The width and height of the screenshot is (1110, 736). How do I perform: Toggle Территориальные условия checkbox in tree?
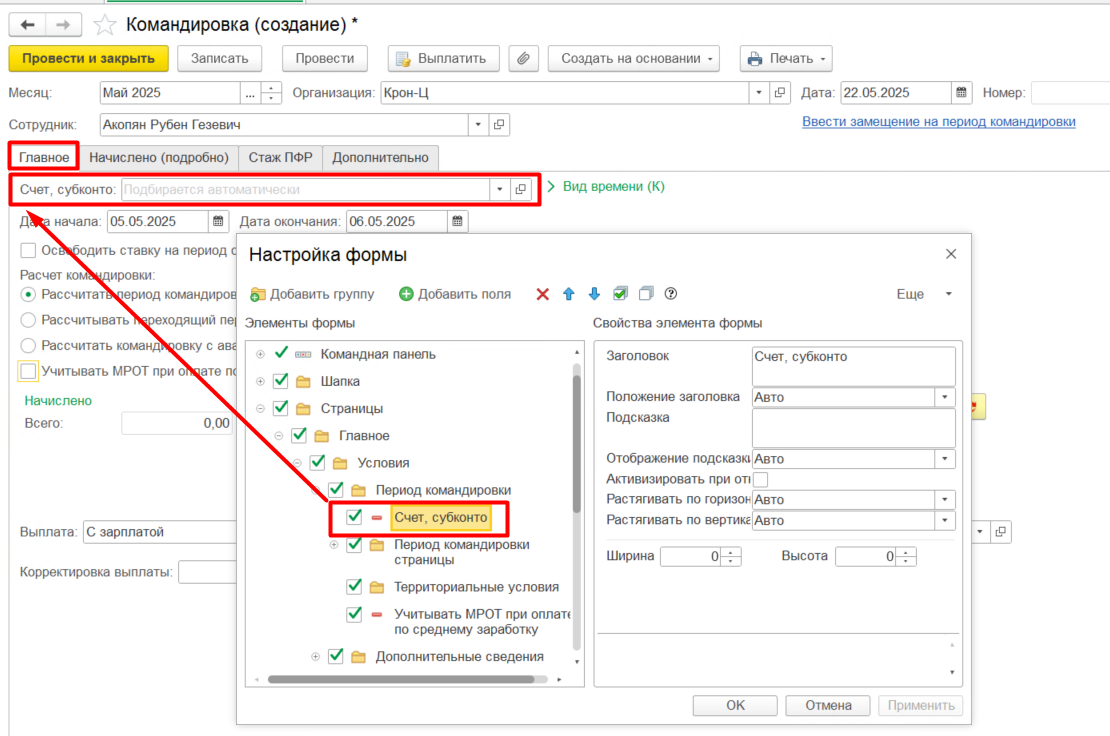click(x=354, y=587)
